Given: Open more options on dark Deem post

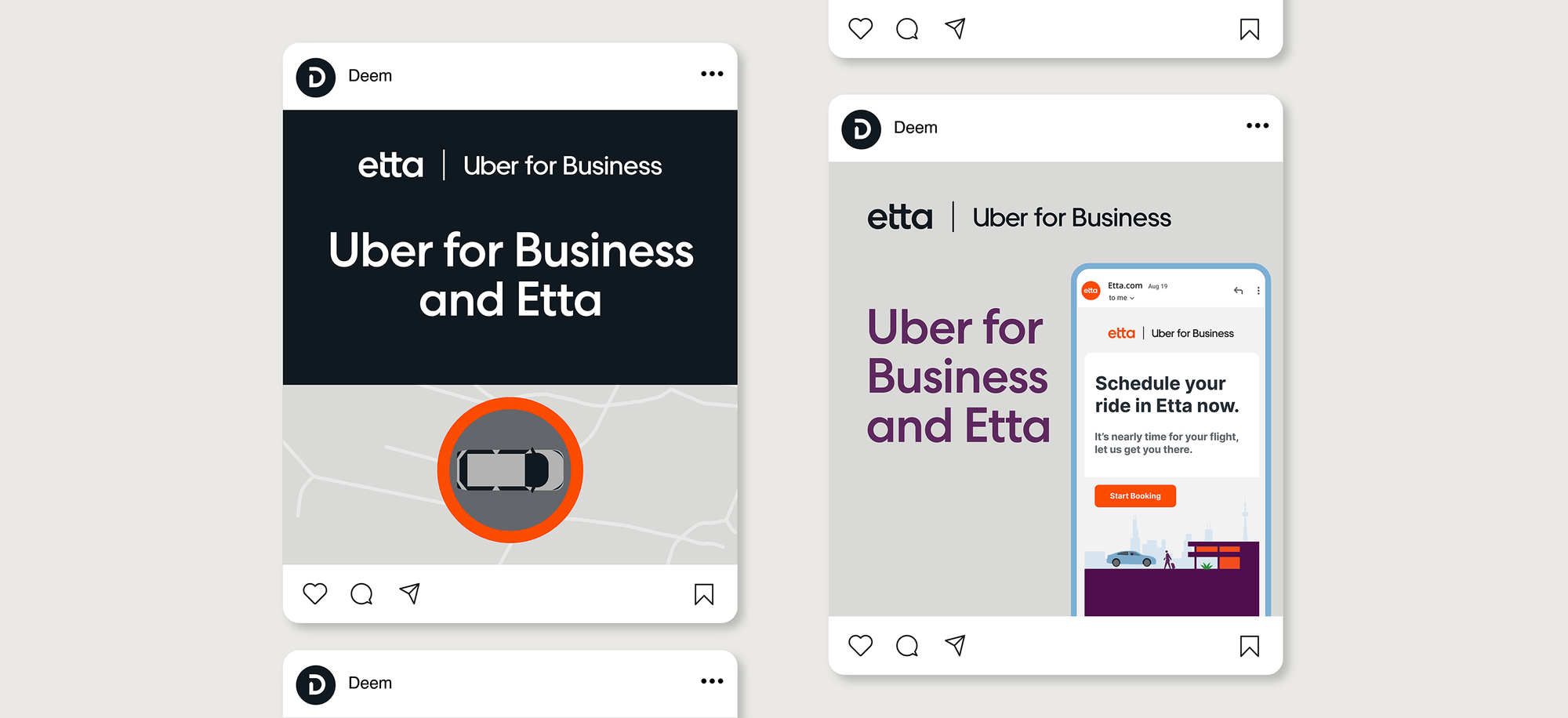Looking at the screenshot, I should (712, 74).
